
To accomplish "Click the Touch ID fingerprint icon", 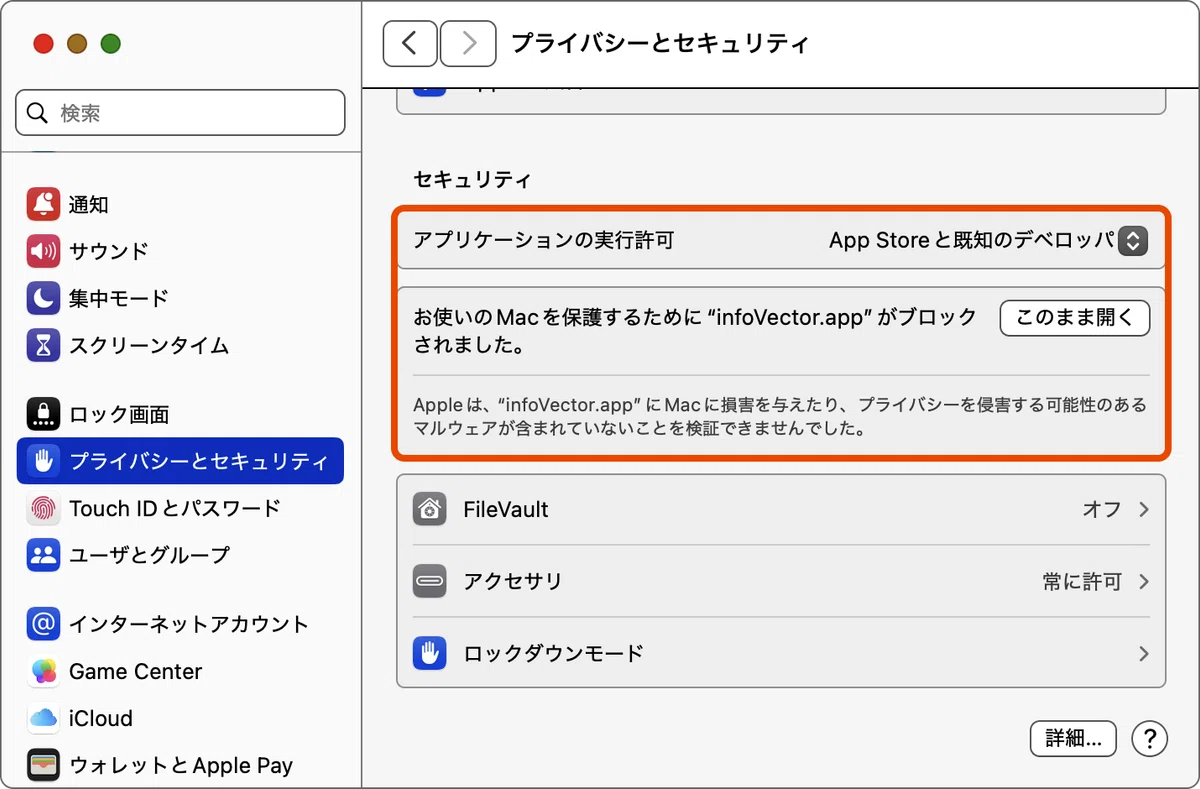I will [x=43, y=508].
